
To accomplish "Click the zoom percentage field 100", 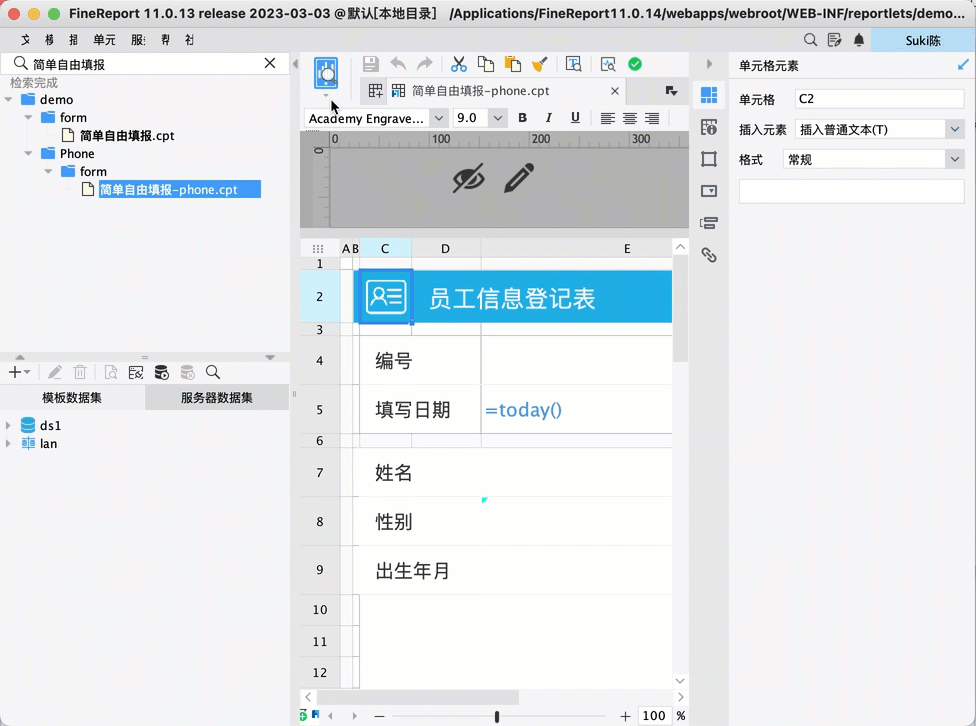I will click(654, 716).
